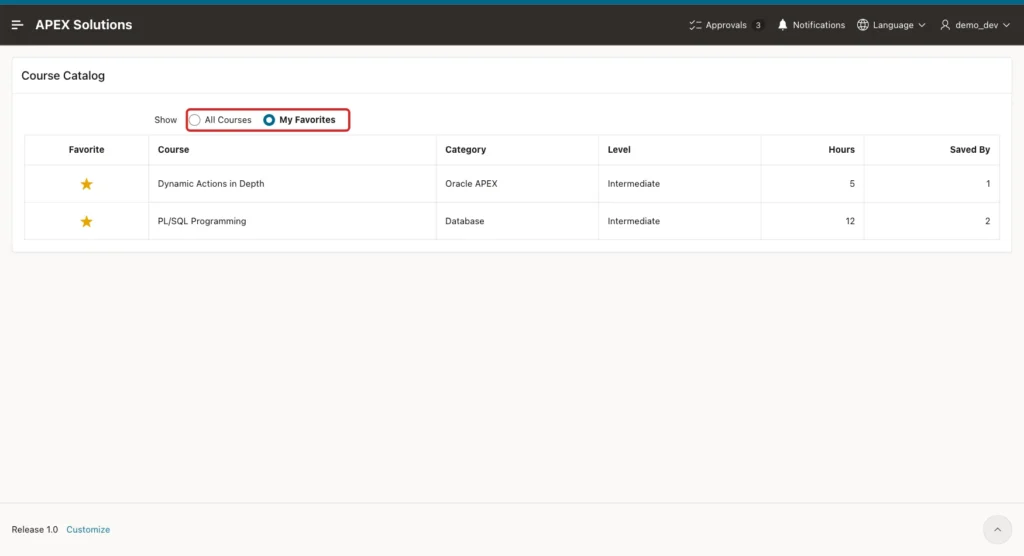The width and height of the screenshot is (1024, 556).
Task: Expand the demo_dev user menu chevron
Action: (1006, 25)
